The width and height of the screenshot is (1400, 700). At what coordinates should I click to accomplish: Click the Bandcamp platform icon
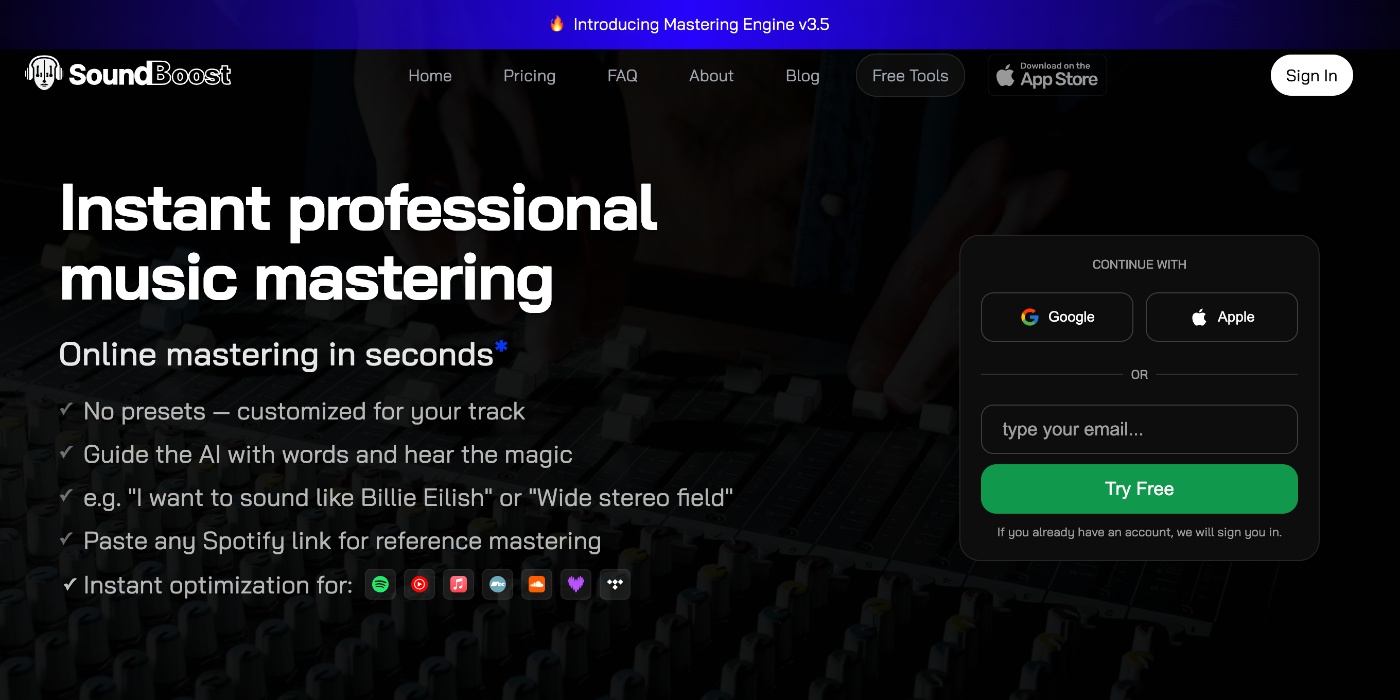point(497,585)
